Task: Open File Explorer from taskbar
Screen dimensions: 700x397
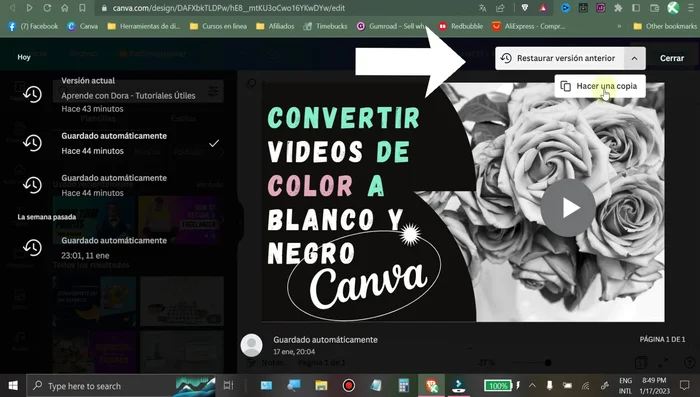Action: 321,385
